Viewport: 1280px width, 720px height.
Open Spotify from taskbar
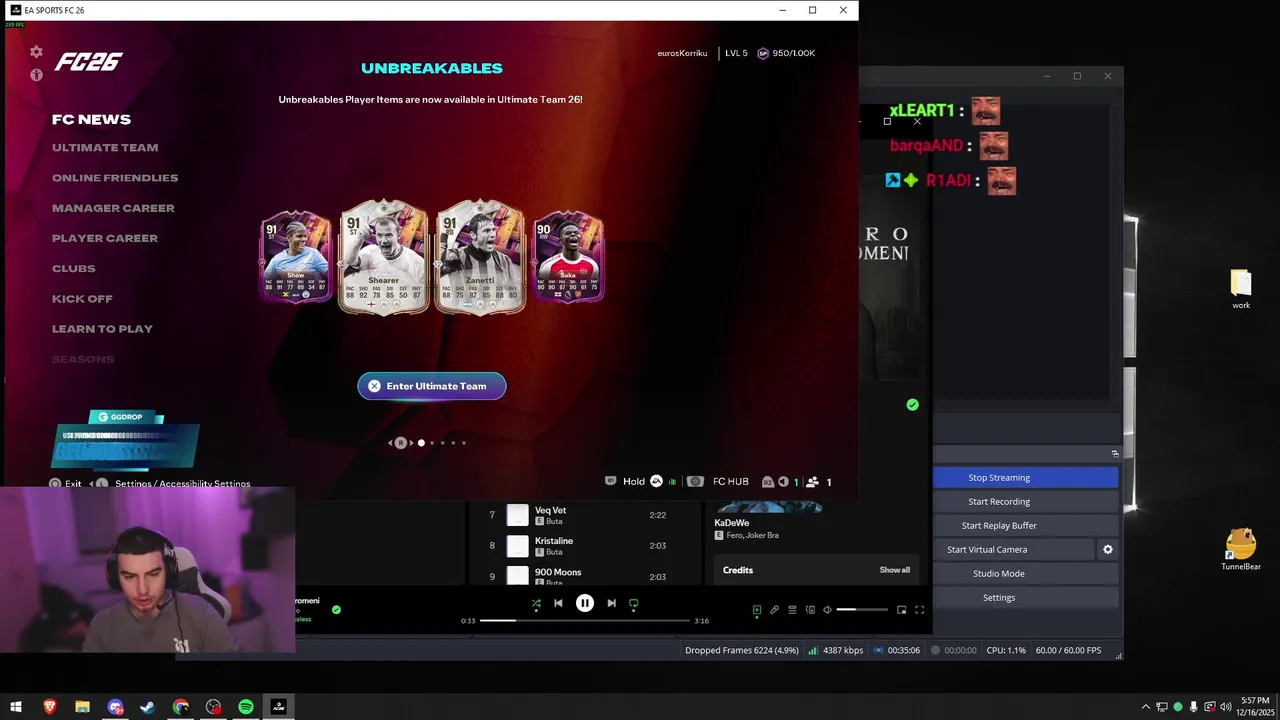(x=246, y=707)
